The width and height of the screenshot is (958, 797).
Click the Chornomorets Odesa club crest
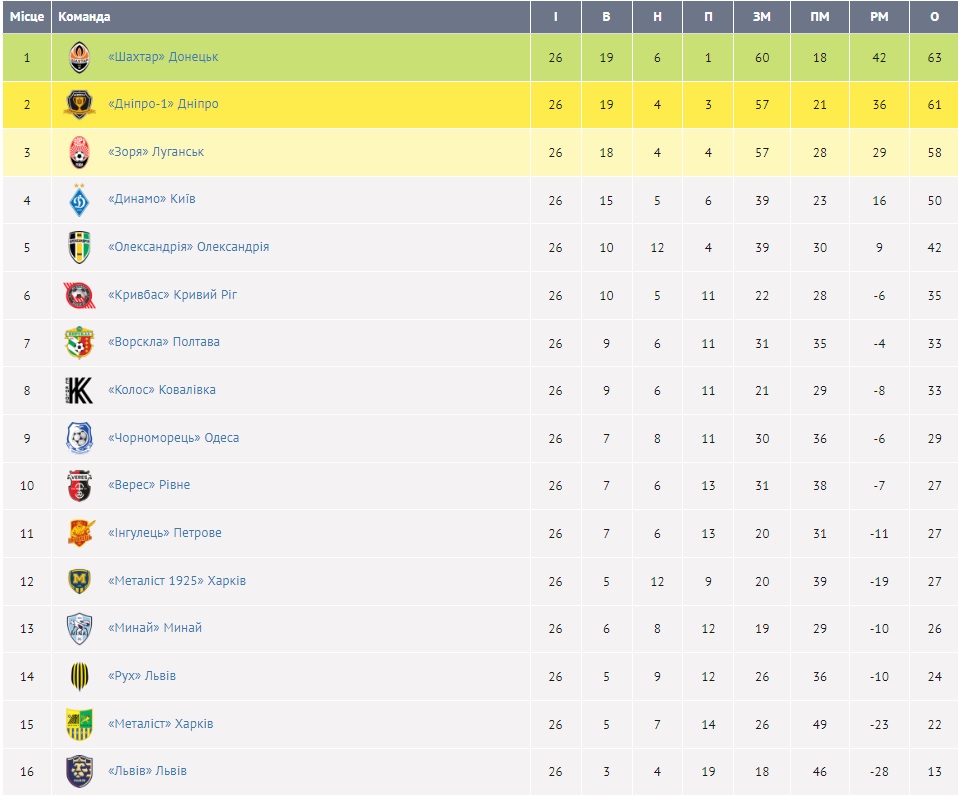pyautogui.click(x=79, y=438)
